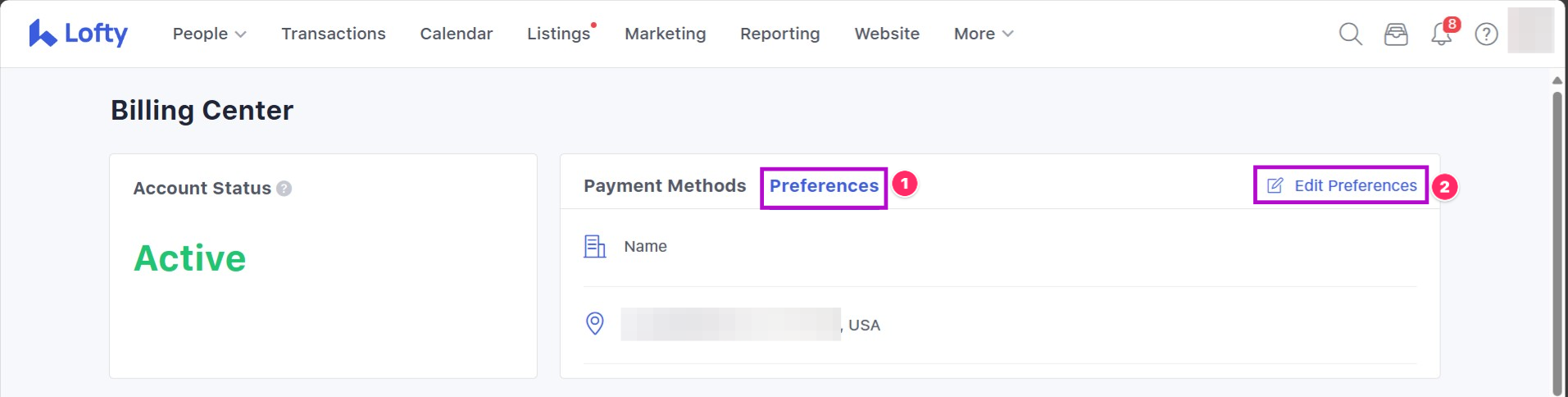Click the Lofty logo
Image resolution: width=1568 pixels, height=397 pixels.
click(x=78, y=34)
